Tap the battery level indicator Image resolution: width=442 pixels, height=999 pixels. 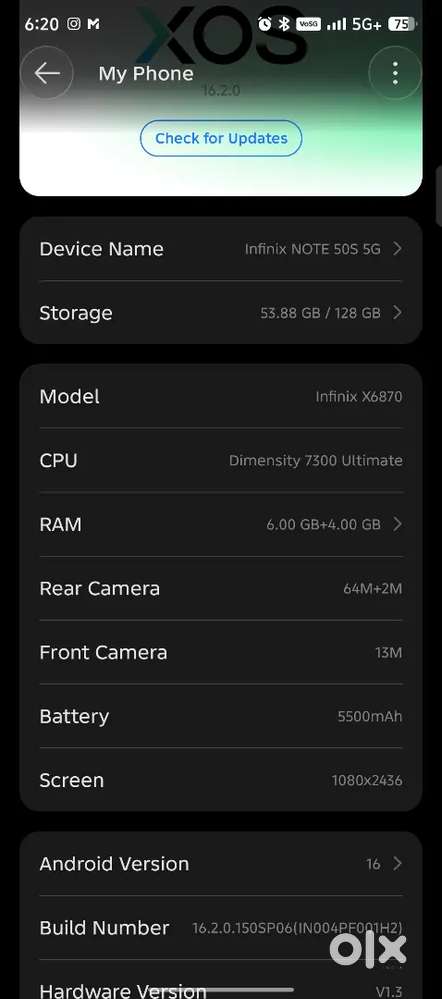tap(402, 24)
